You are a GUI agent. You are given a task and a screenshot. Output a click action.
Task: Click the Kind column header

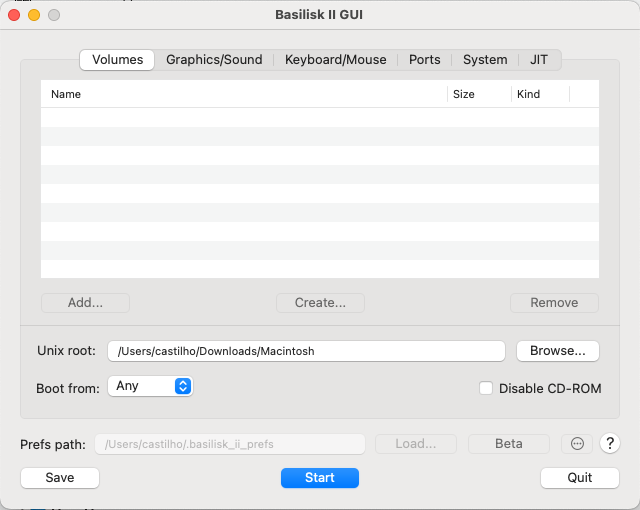(539, 94)
